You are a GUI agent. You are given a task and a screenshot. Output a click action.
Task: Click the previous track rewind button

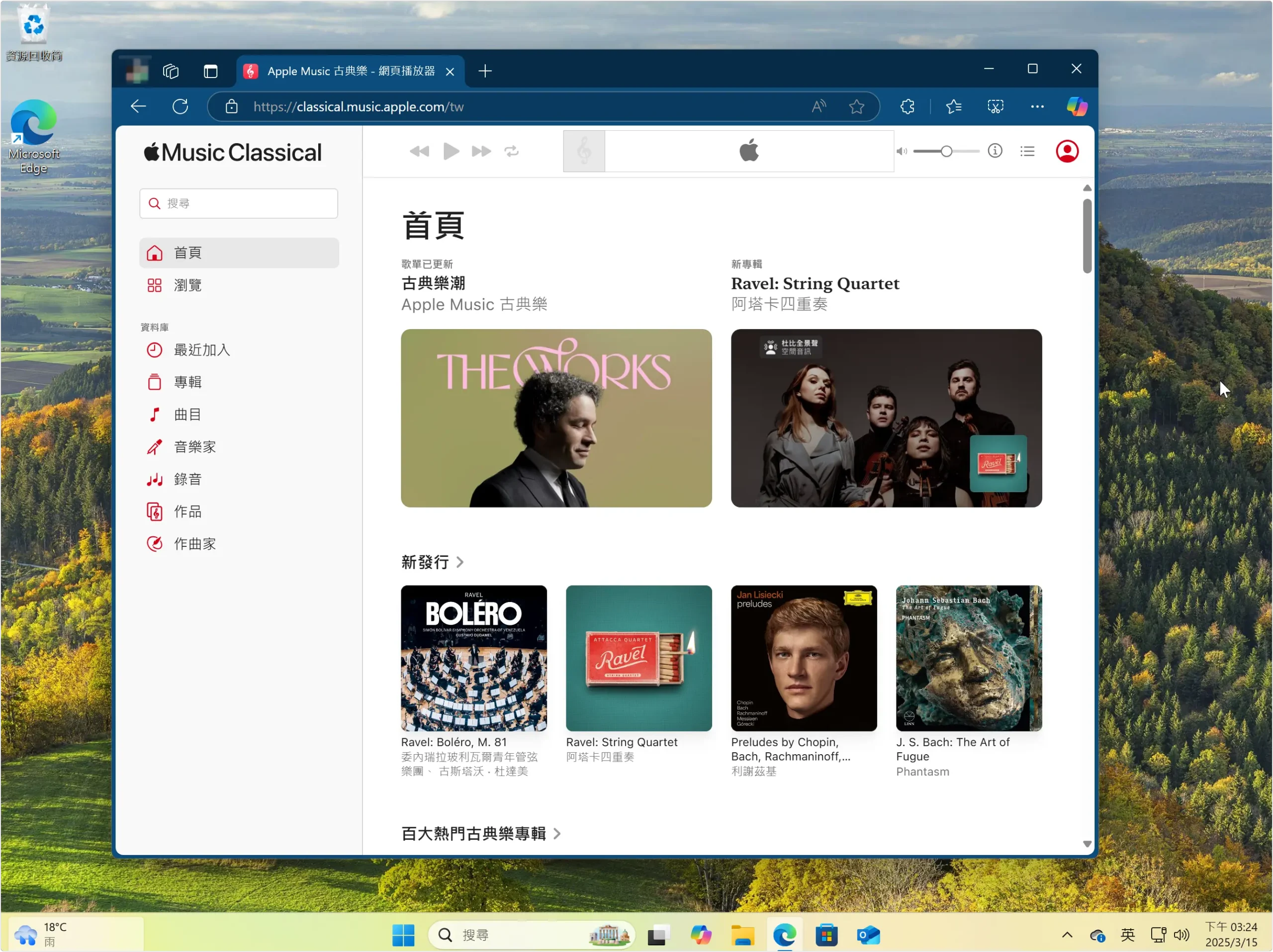[419, 151]
